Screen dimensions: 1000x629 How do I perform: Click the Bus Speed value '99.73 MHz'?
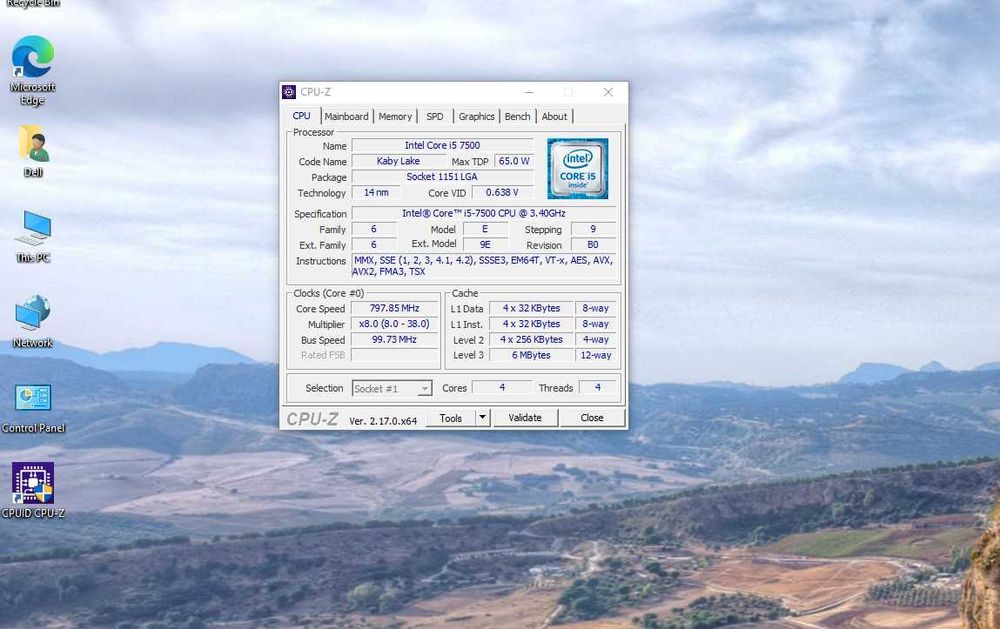(x=394, y=339)
